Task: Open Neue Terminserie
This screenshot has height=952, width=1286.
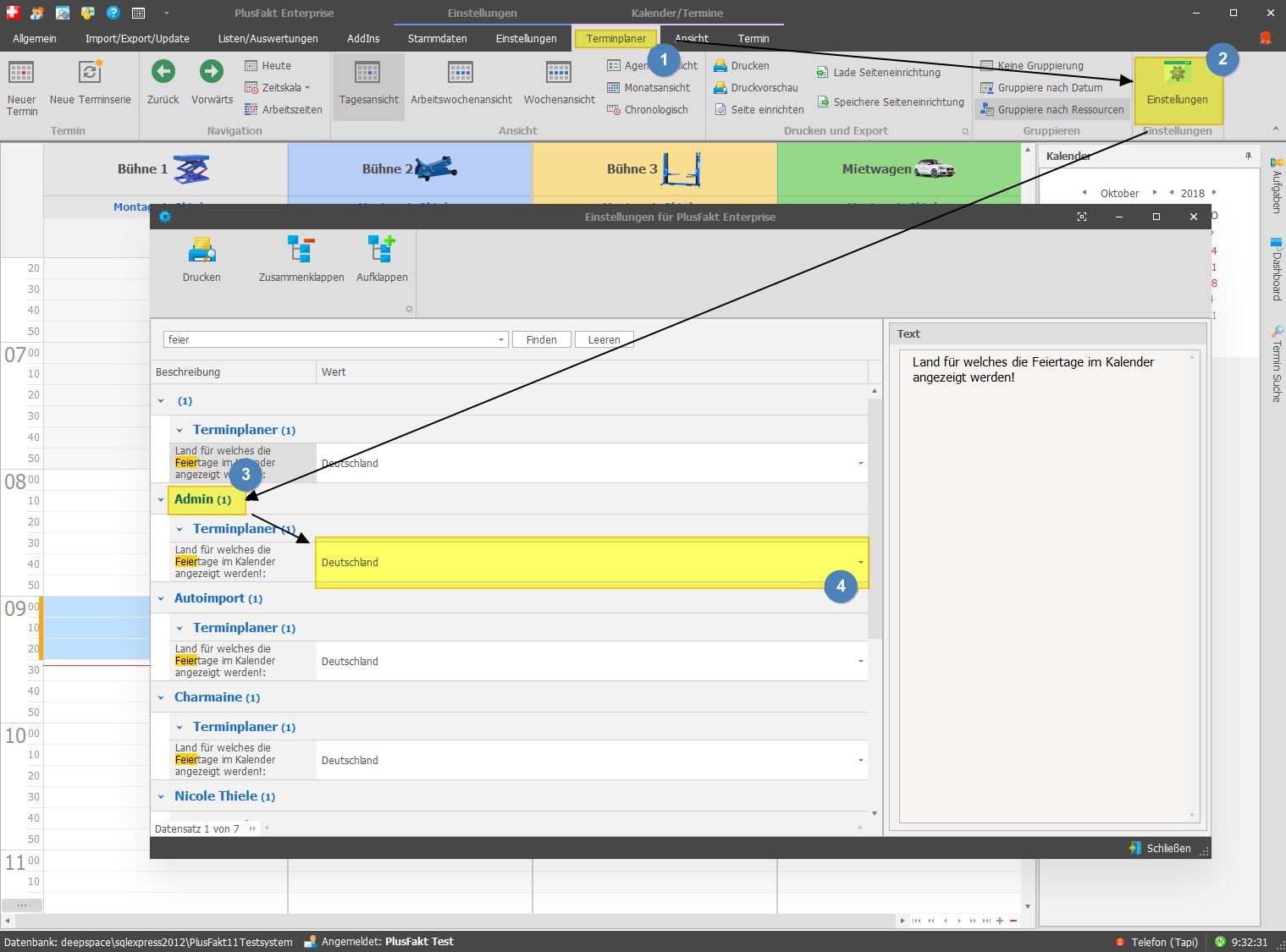Action: [90, 83]
